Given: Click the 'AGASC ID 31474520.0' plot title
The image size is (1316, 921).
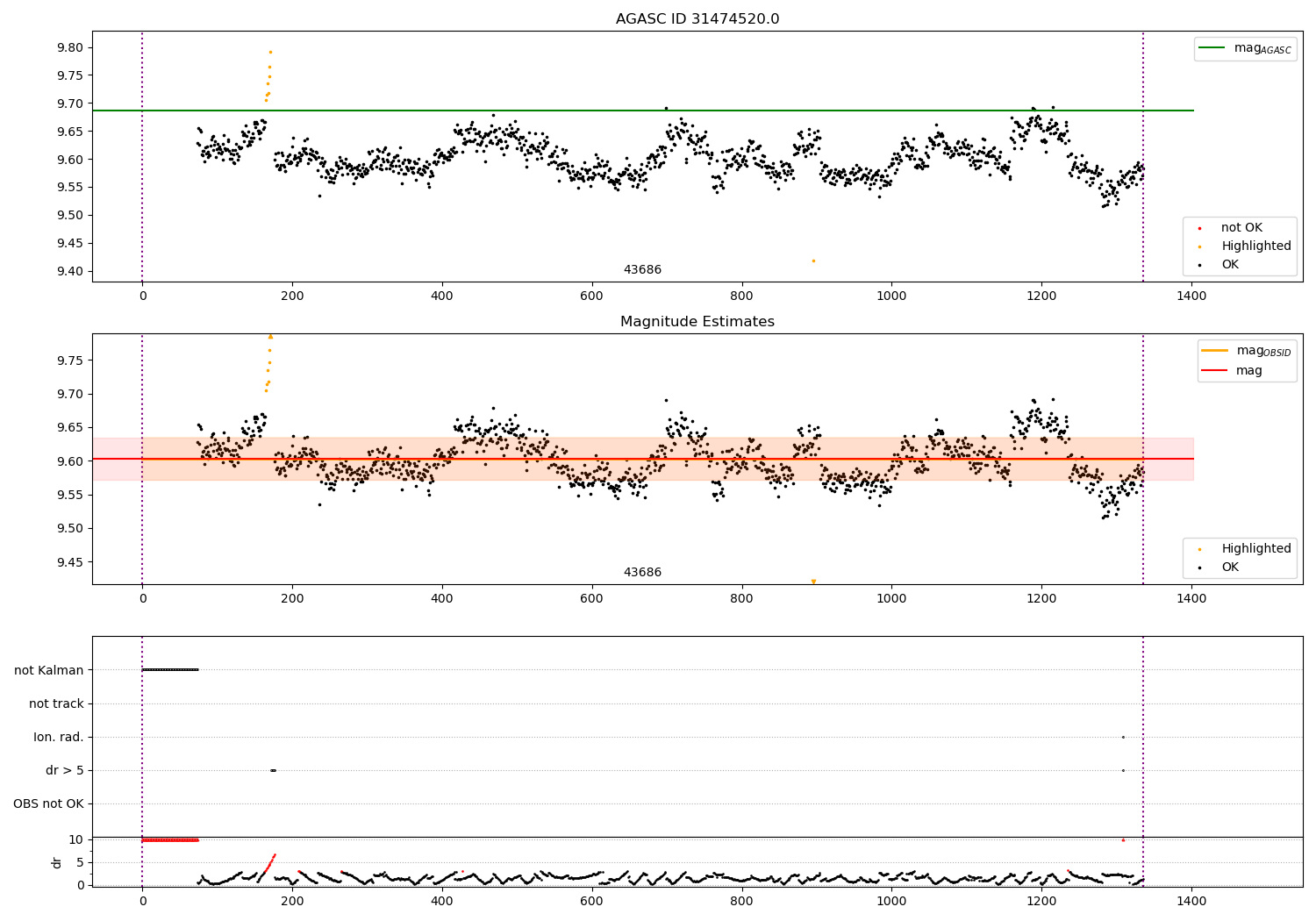Looking at the screenshot, I should pyautogui.click(x=697, y=19).
